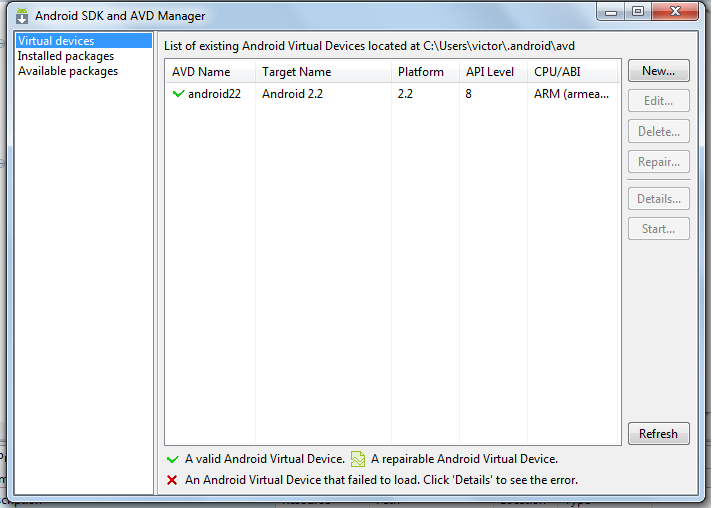Click the Delete... button
The height and width of the screenshot is (508, 712).
[x=659, y=132]
